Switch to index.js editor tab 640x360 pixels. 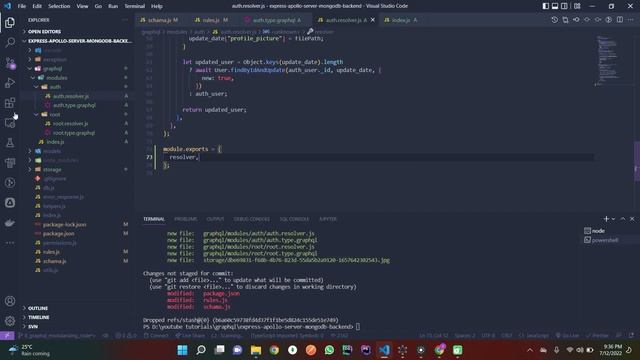point(400,20)
